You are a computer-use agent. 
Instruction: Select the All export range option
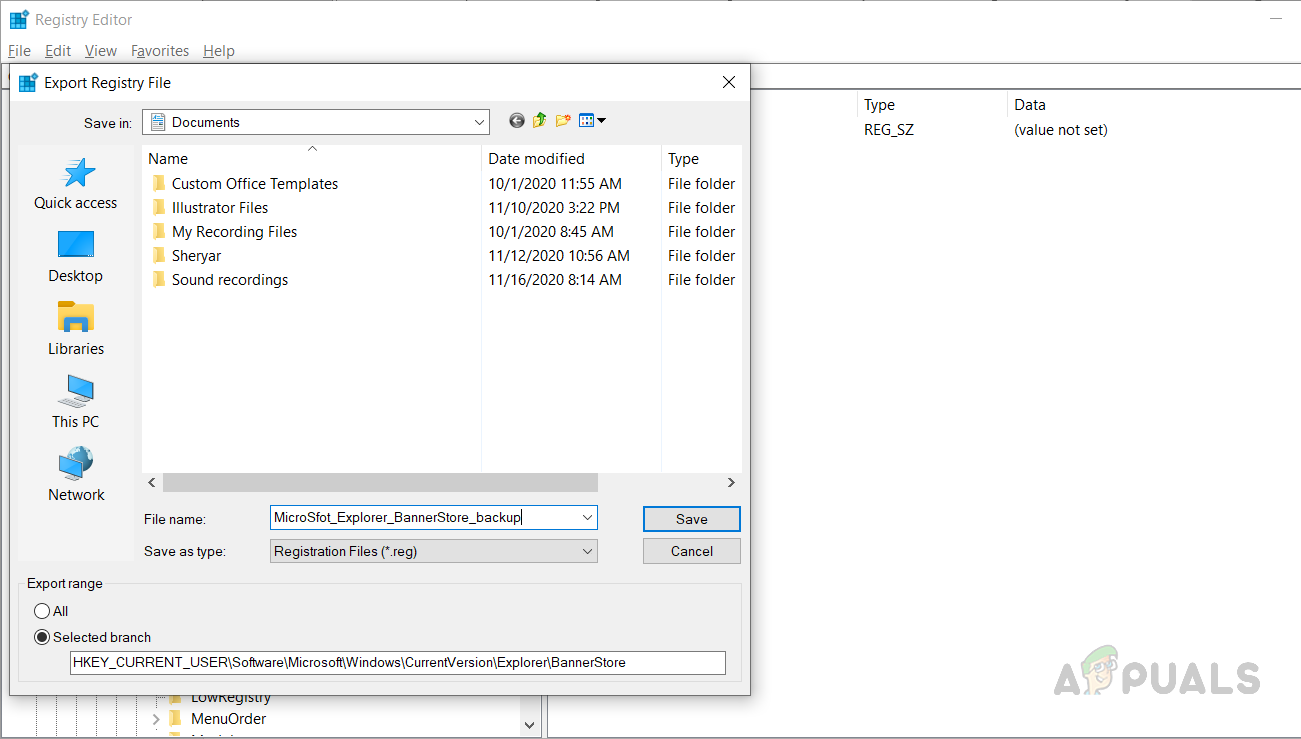42,611
